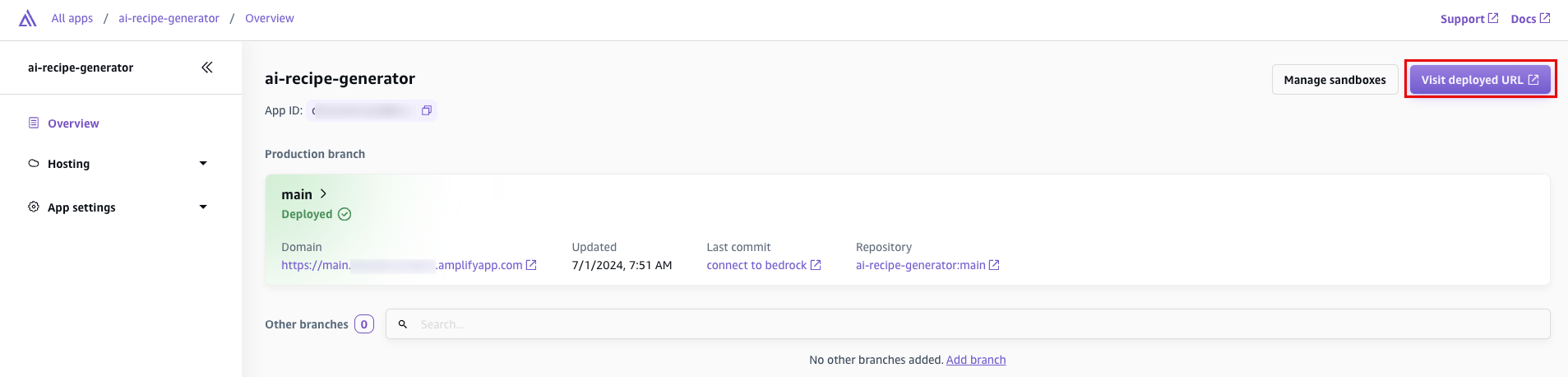Copy the App ID with copy icon
The width and height of the screenshot is (1568, 377).
click(427, 110)
